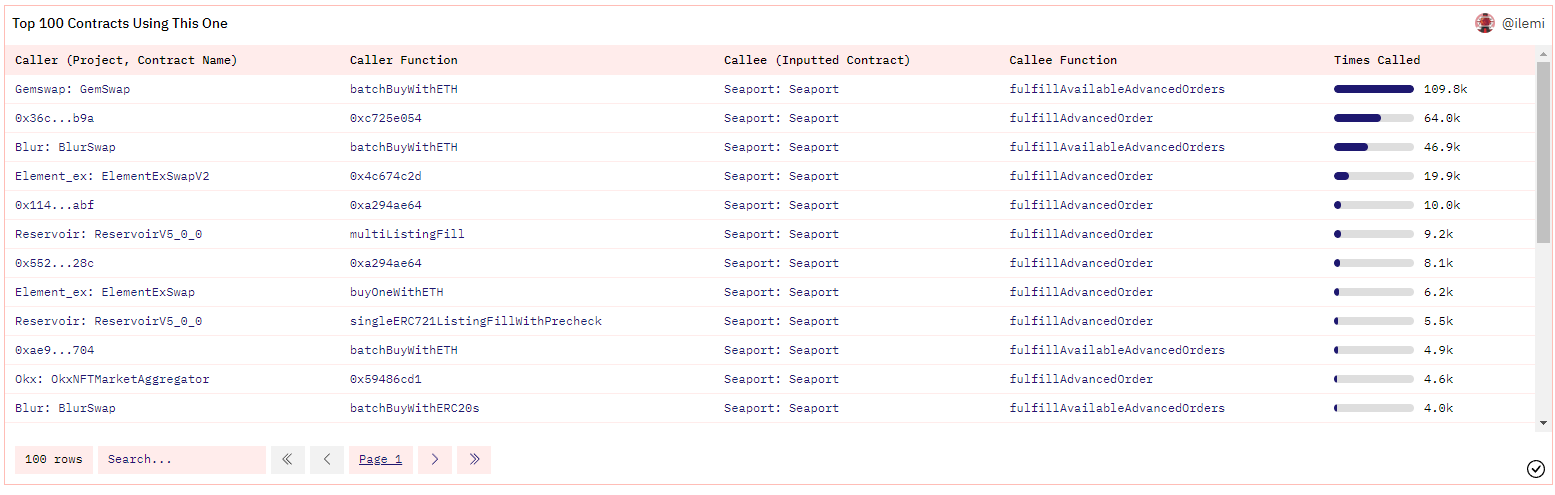
Task: Click the 19.9k progress bar
Action: (1374, 176)
